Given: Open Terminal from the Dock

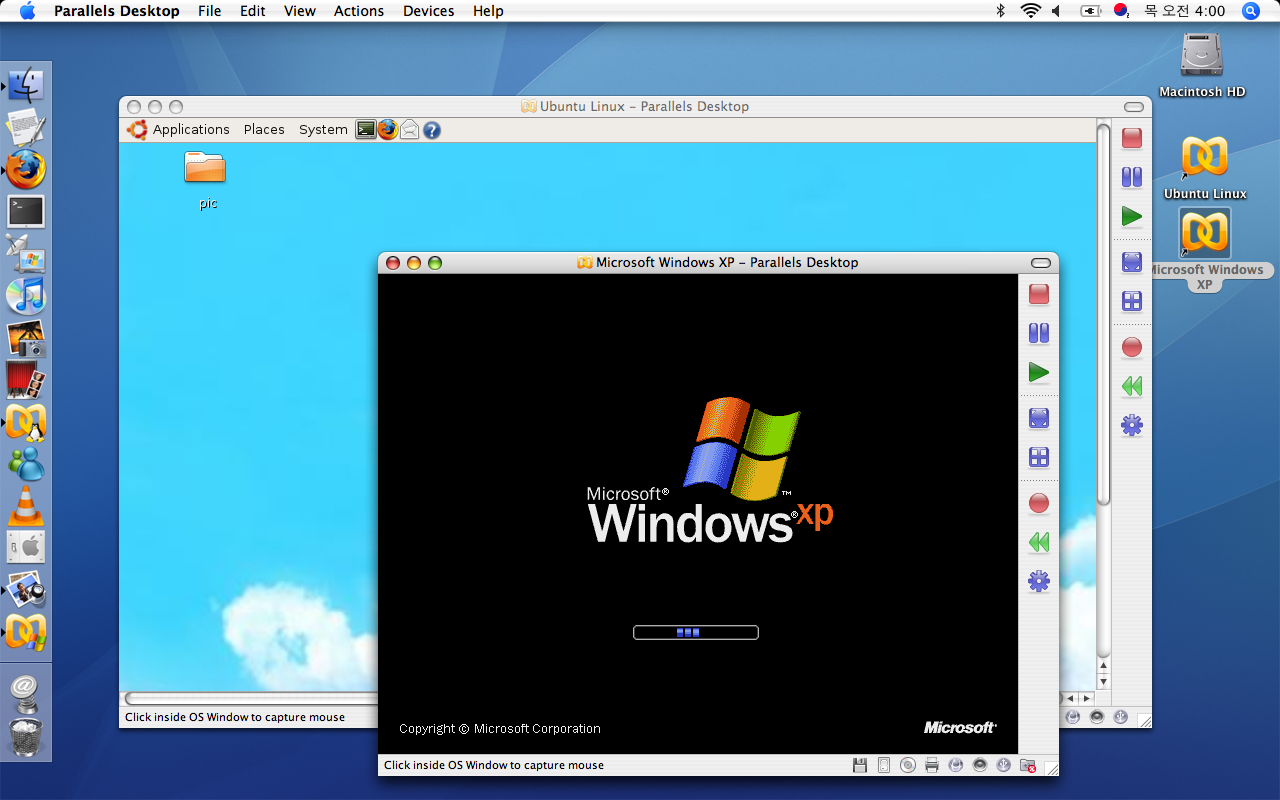Looking at the screenshot, I should click(x=25, y=212).
